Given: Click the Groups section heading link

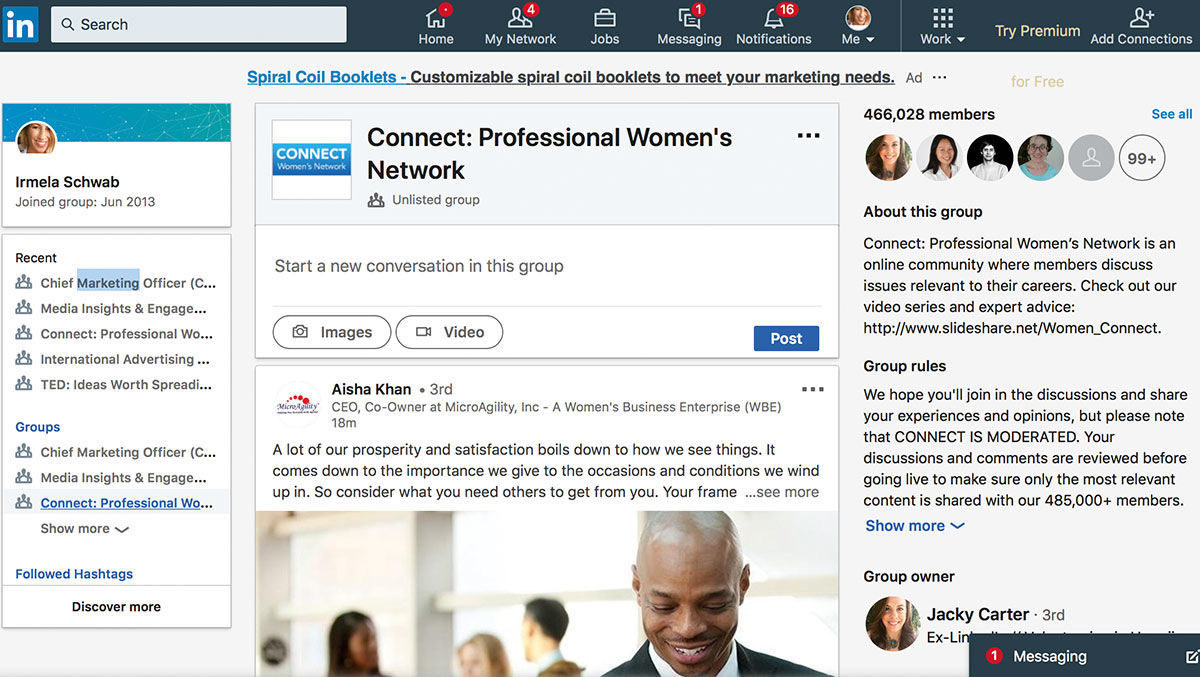Looking at the screenshot, I should click(38, 427).
